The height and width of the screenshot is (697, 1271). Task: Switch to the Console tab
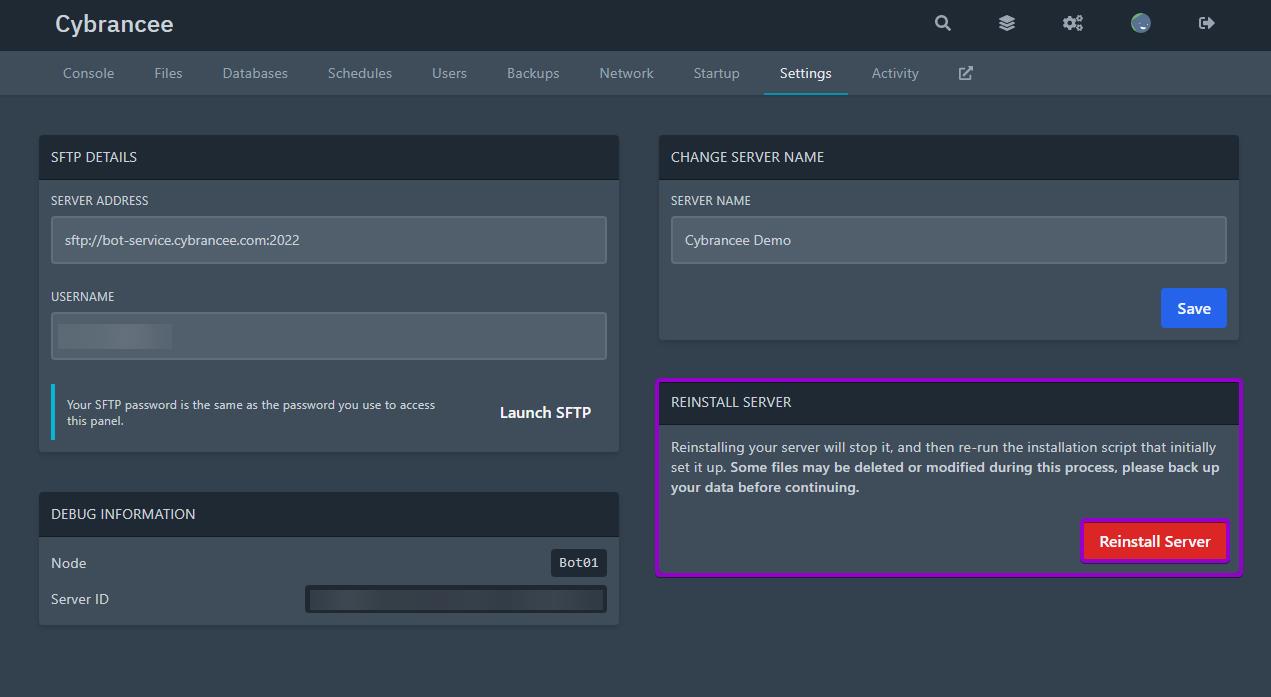[88, 73]
